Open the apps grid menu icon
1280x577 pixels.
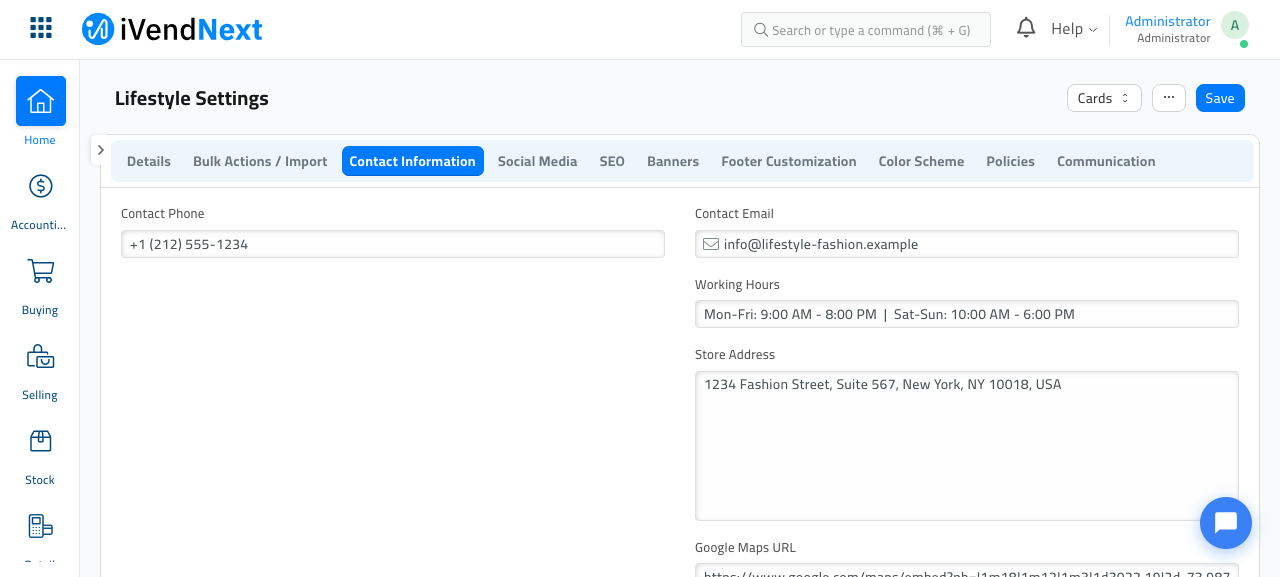click(41, 28)
